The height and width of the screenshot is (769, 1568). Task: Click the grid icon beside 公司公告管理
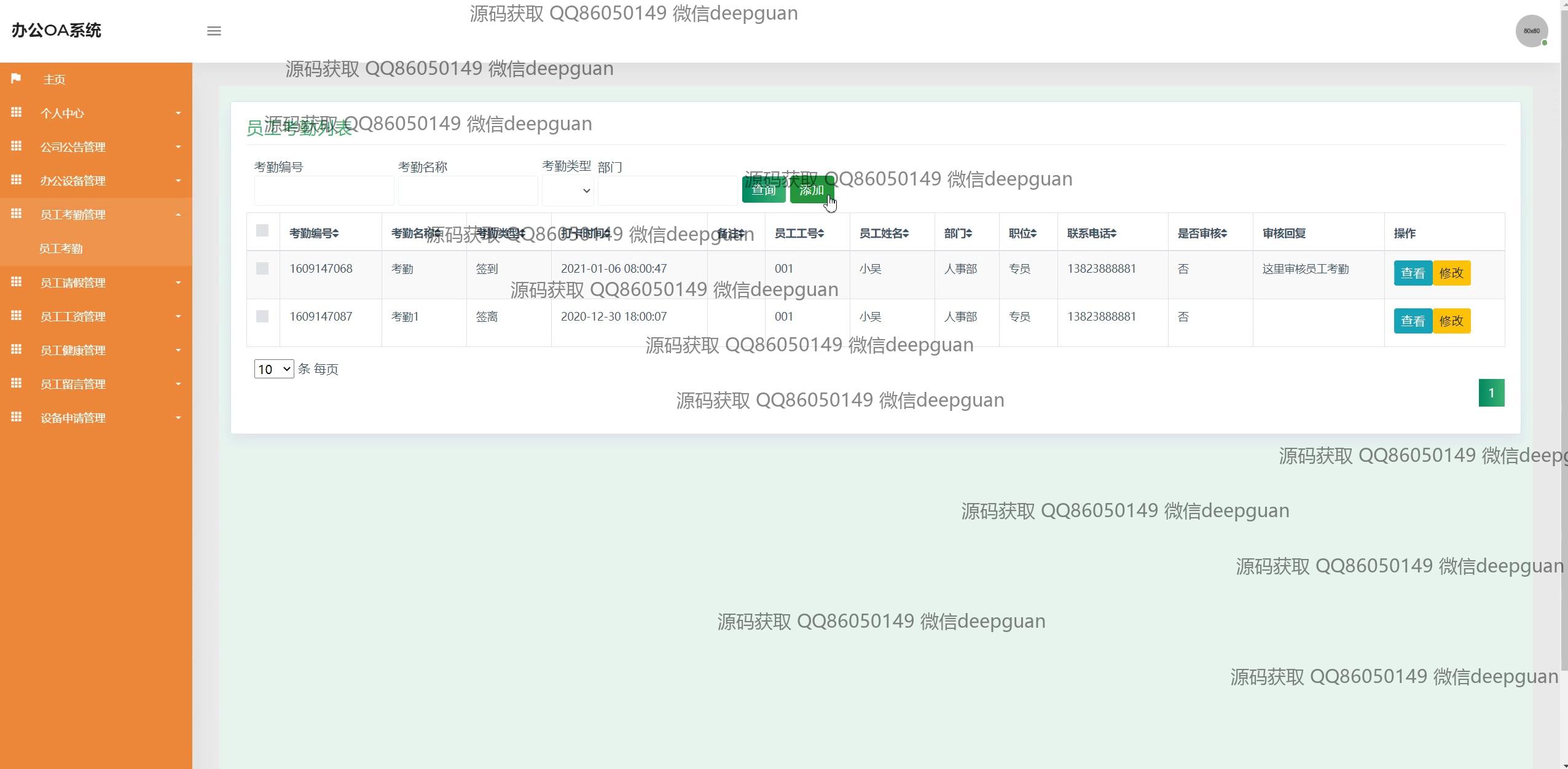[17, 146]
